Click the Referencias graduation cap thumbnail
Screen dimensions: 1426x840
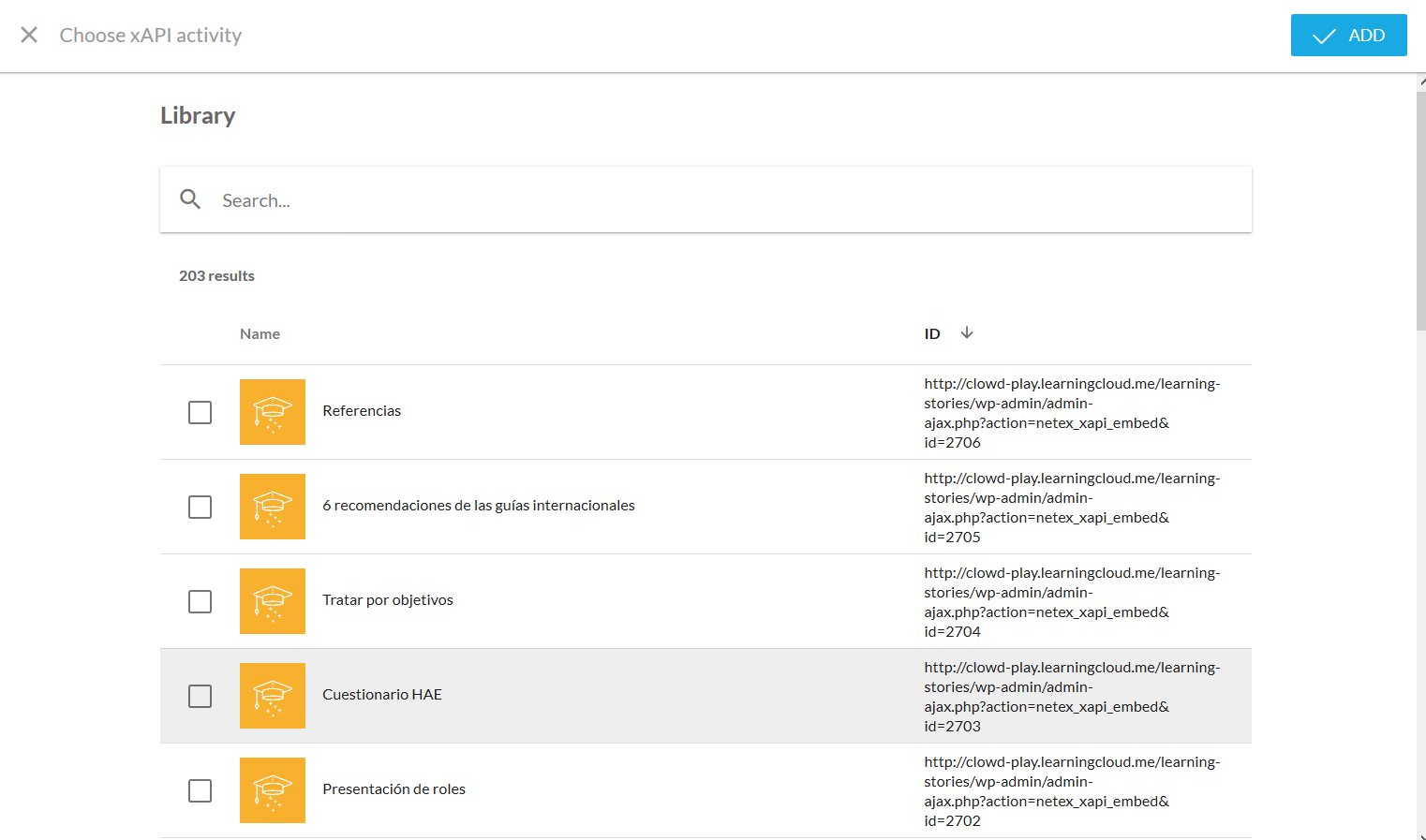(x=273, y=412)
